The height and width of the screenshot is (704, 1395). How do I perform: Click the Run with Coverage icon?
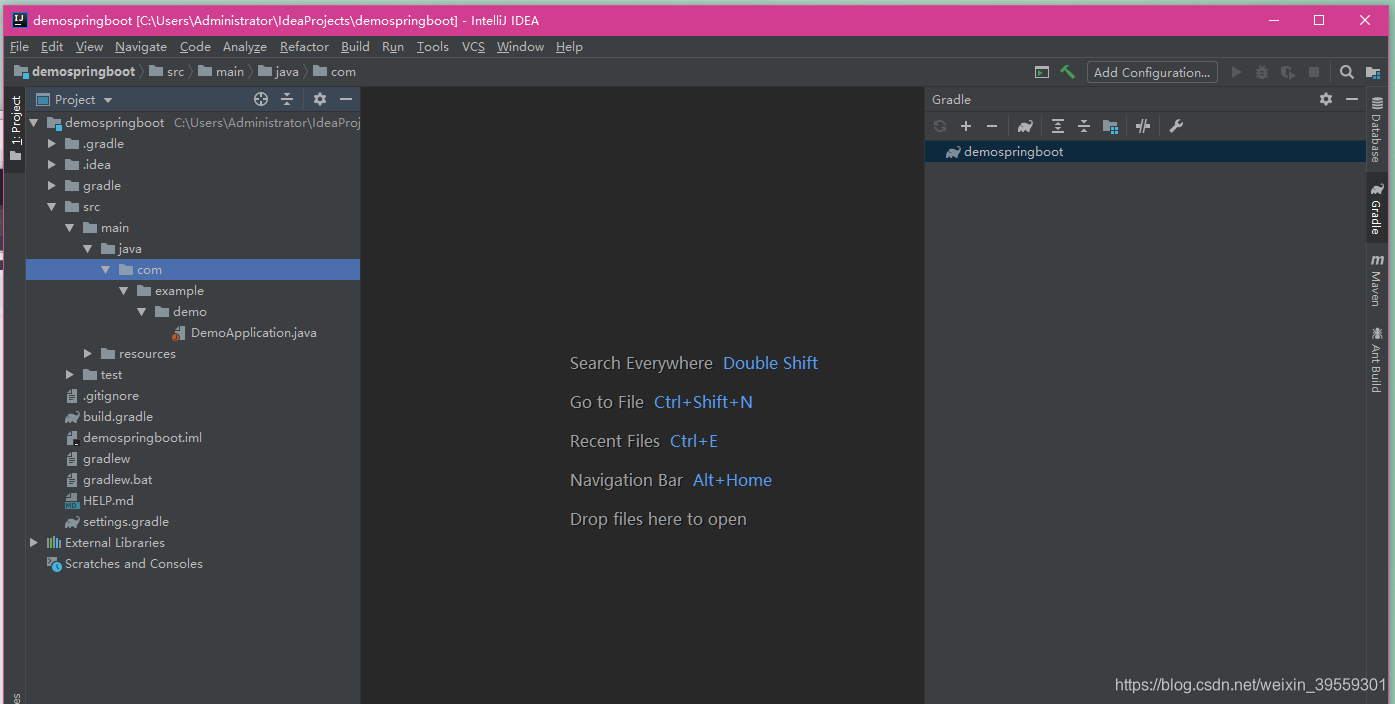click(x=1288, y=72)
